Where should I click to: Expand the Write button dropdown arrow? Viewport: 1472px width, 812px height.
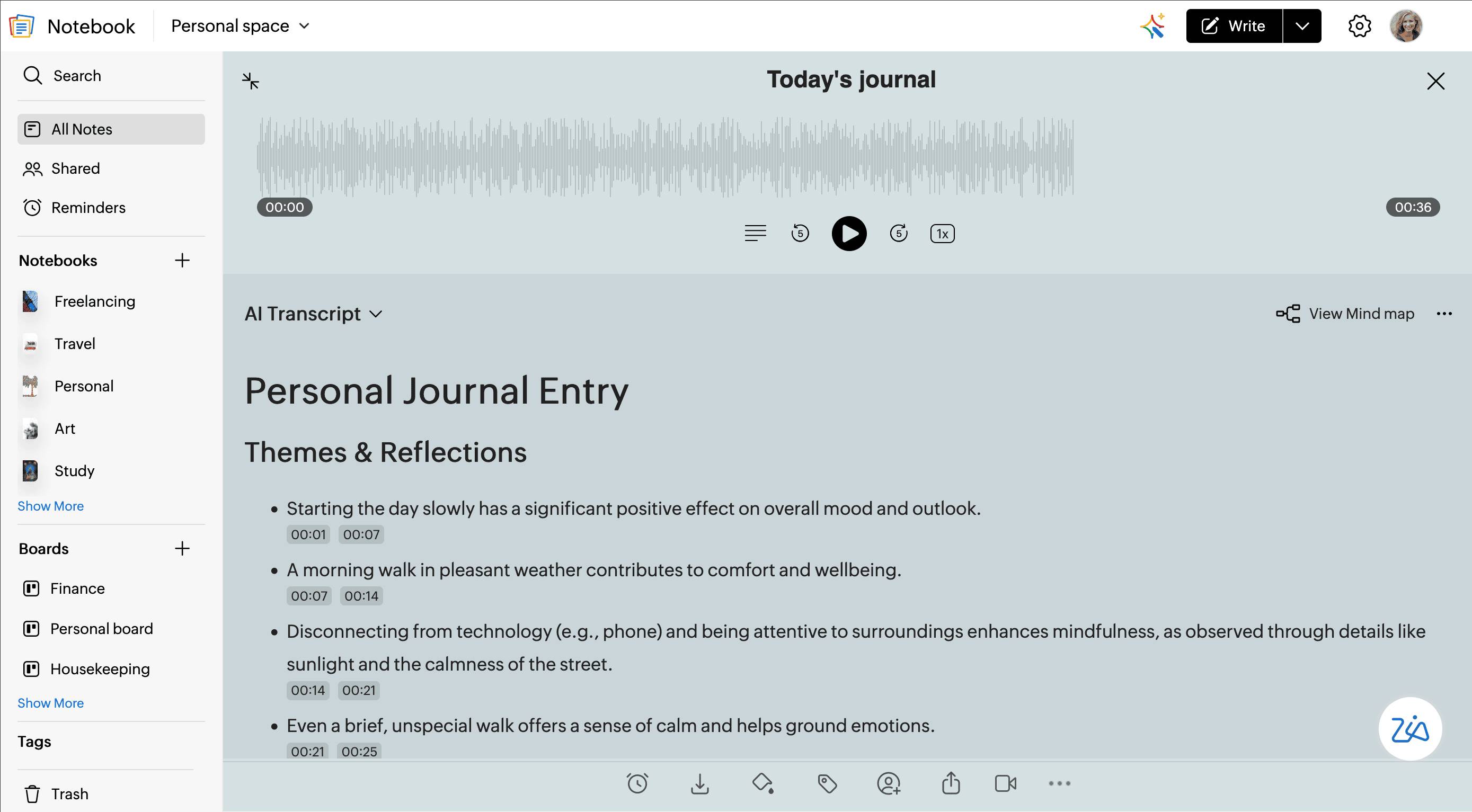click(1302, 26)
